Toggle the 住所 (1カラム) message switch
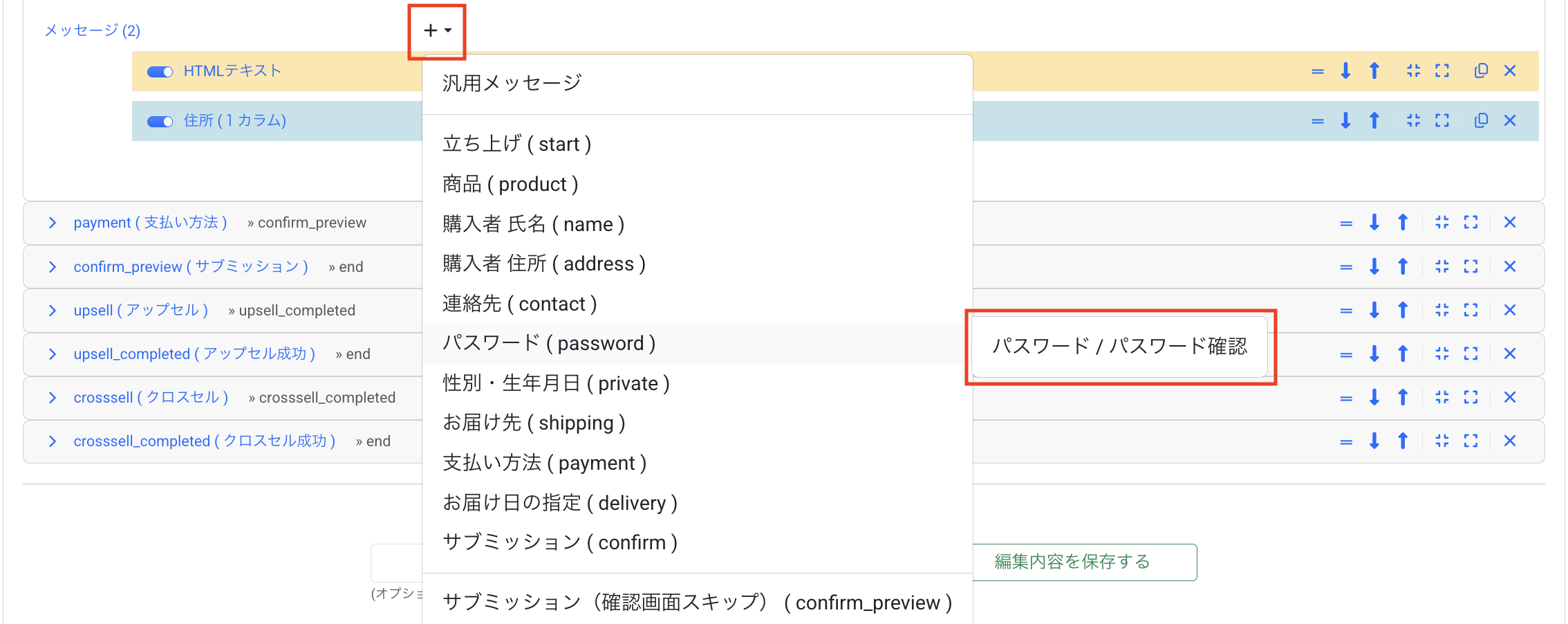 pyautogui.click(x=160, y=122)
